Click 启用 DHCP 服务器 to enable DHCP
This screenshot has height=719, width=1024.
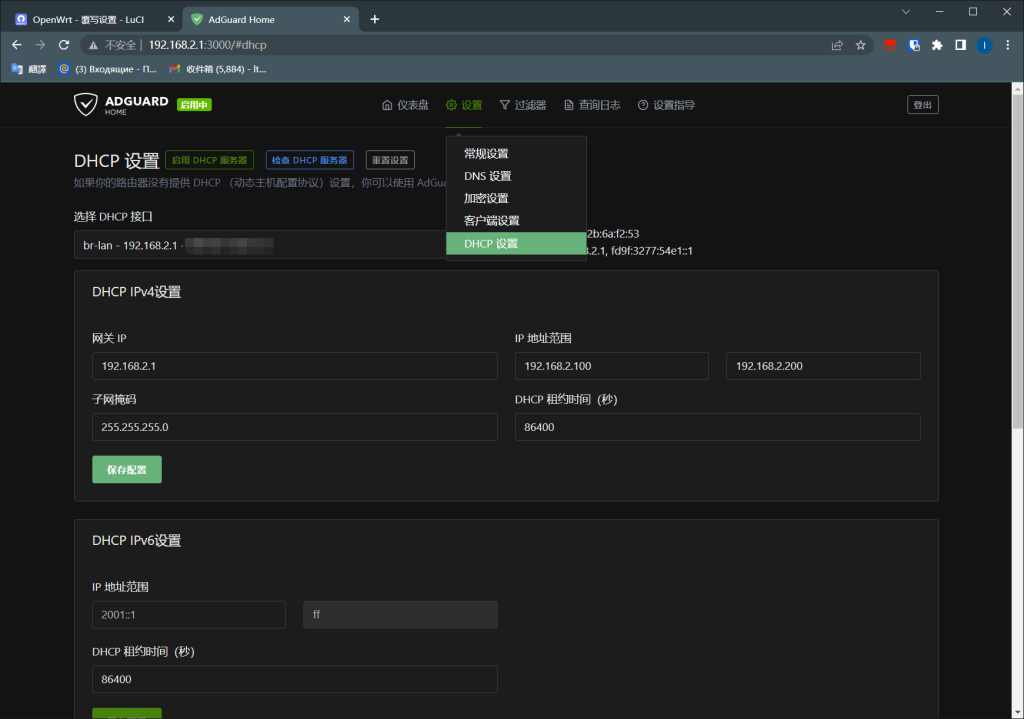pyautogui.click(x=209, y=158)
